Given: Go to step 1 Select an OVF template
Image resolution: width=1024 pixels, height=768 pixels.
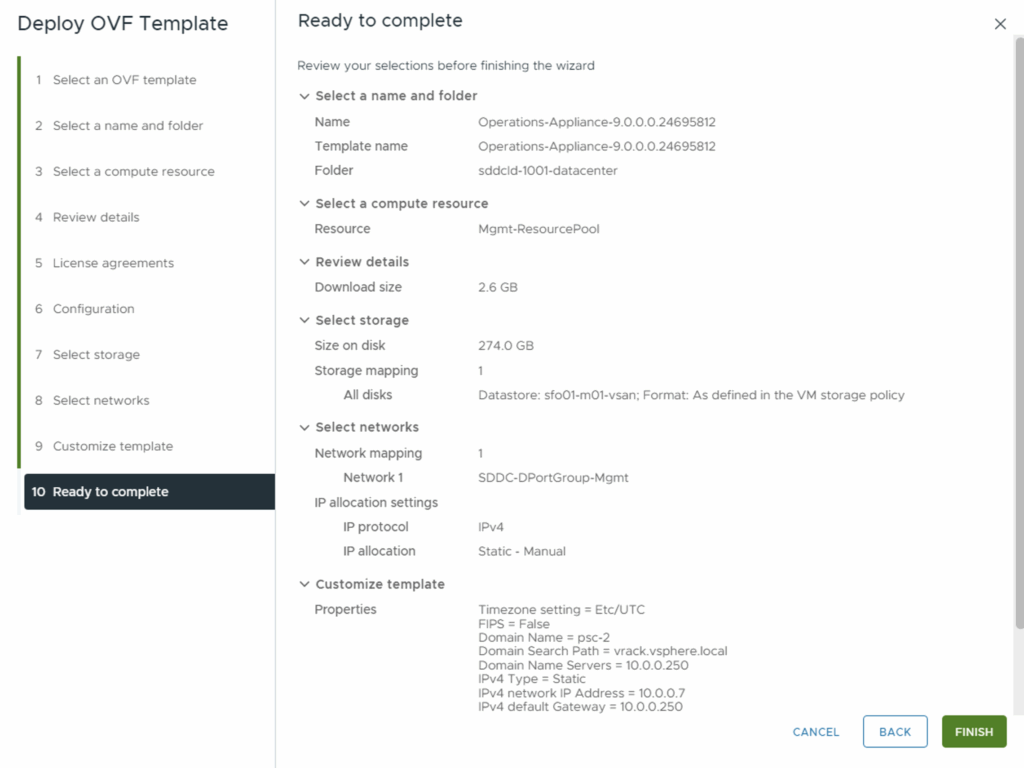Looking at the screenshot, I should [x=124, y=80].
